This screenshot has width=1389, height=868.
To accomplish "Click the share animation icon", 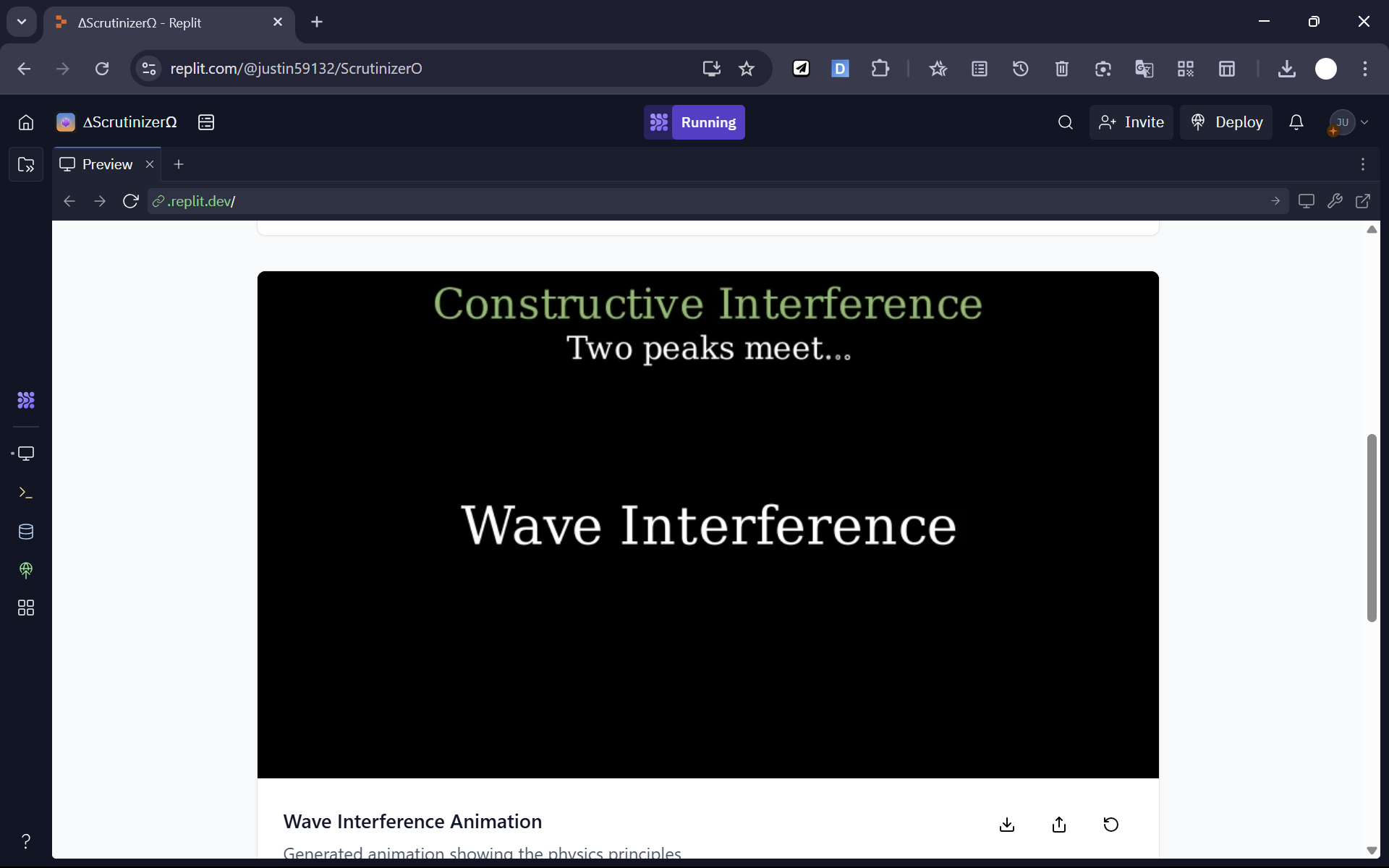I will coord(1058,825).
